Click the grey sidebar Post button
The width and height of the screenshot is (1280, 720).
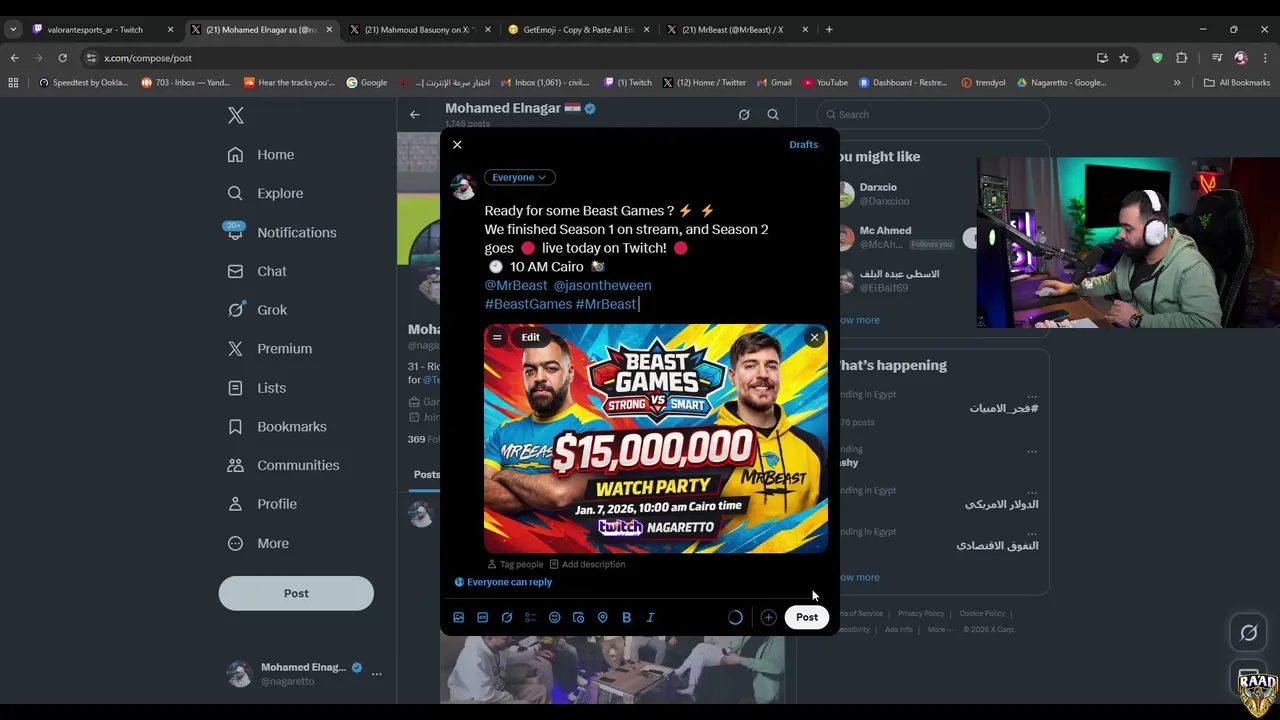point(296,593)
